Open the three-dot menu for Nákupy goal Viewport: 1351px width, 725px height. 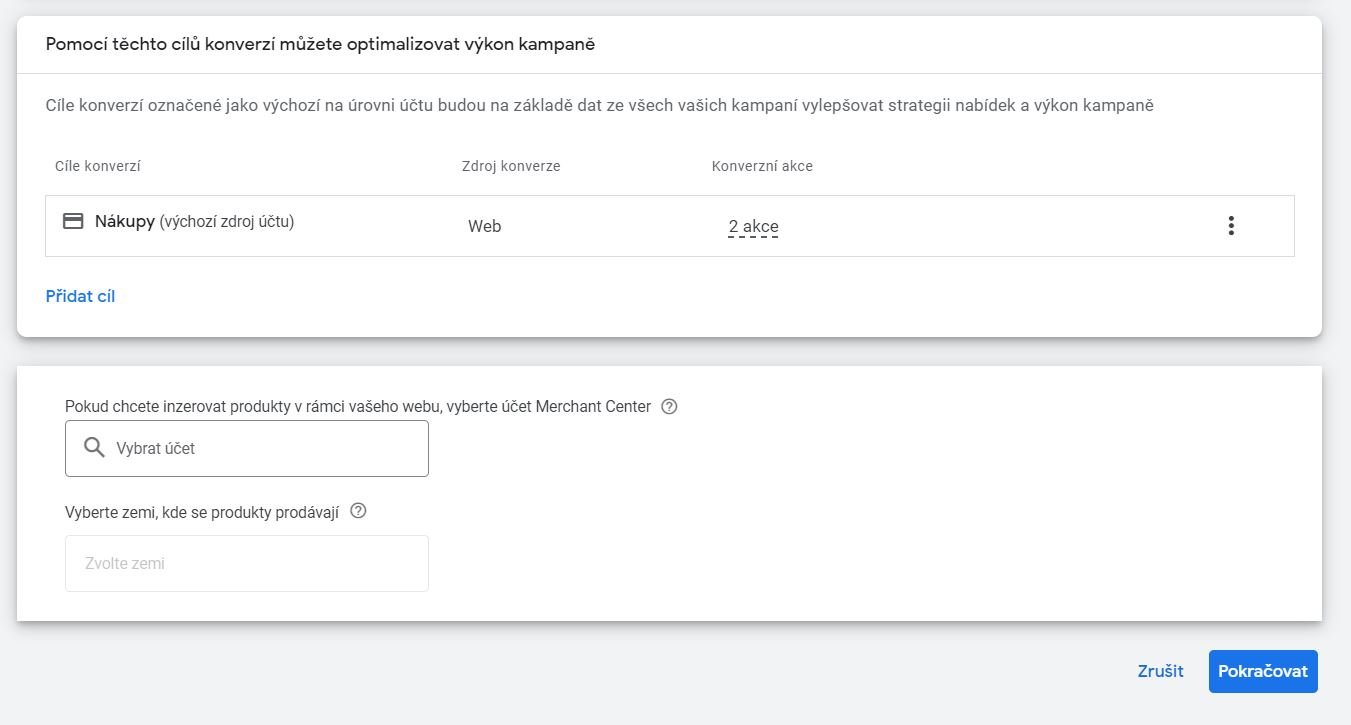tap(1230, 226)
